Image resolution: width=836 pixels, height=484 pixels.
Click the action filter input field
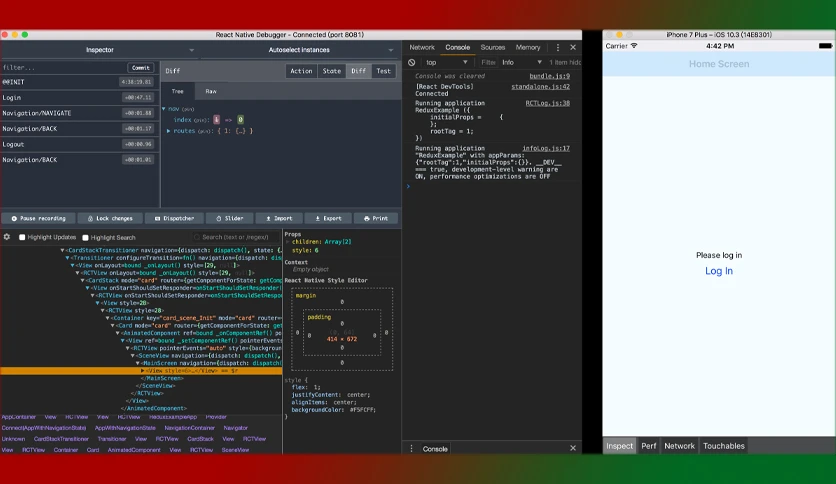click(x=63, y=68)
